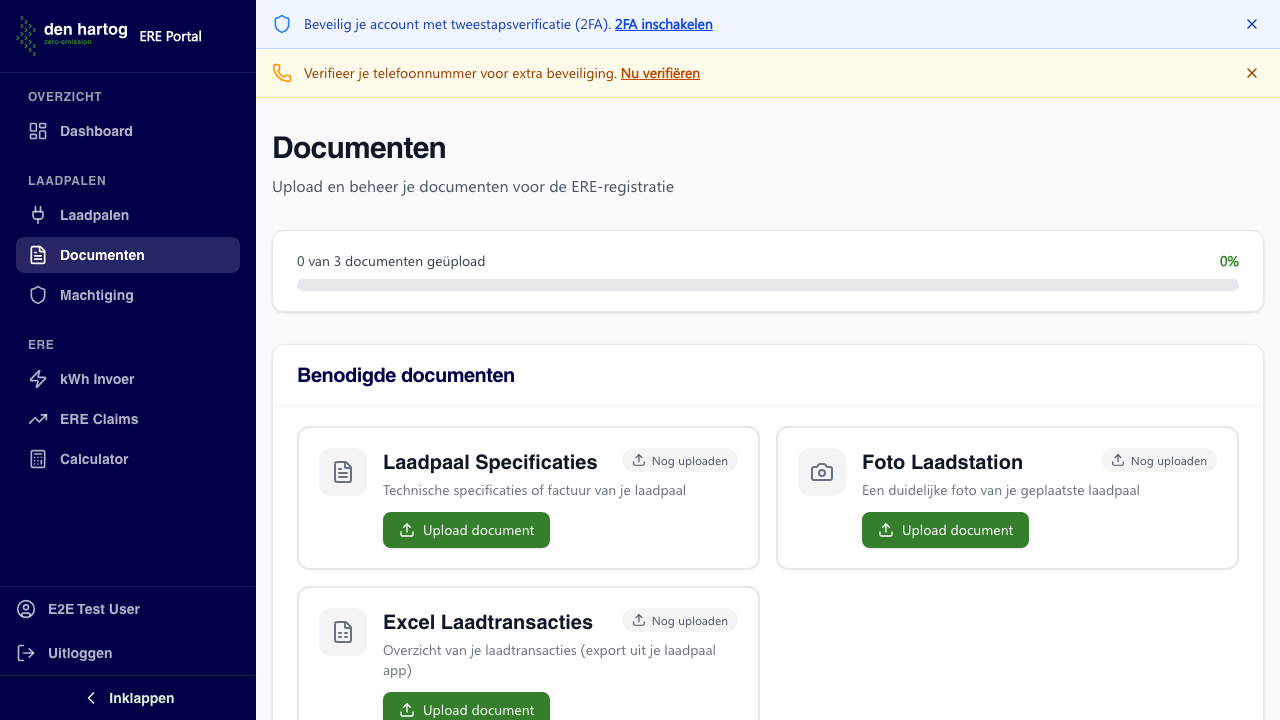Viewport: 1280px width, 720px height.
Task: Click the document upload progress bar
Action: coord(768,285)
